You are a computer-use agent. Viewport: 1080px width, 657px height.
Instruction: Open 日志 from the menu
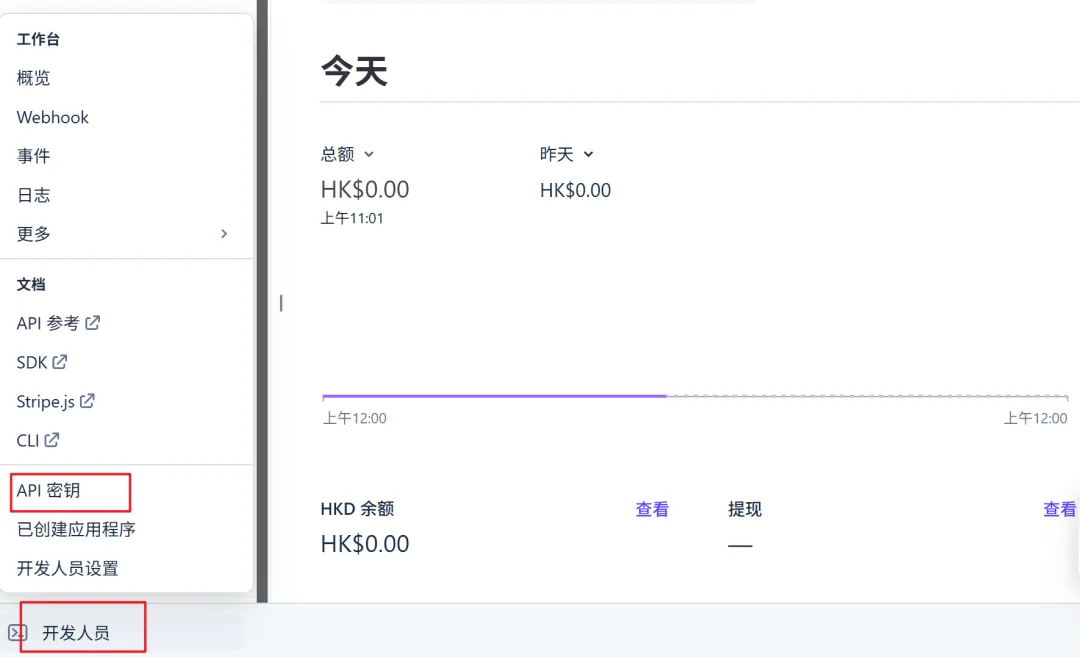pyautogui.click(x=34, y=195)
